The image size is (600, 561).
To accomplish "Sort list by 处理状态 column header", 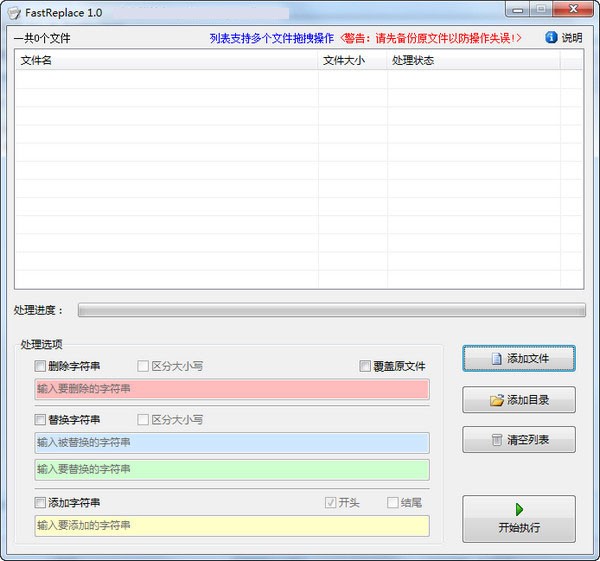I will click(474, 60).
